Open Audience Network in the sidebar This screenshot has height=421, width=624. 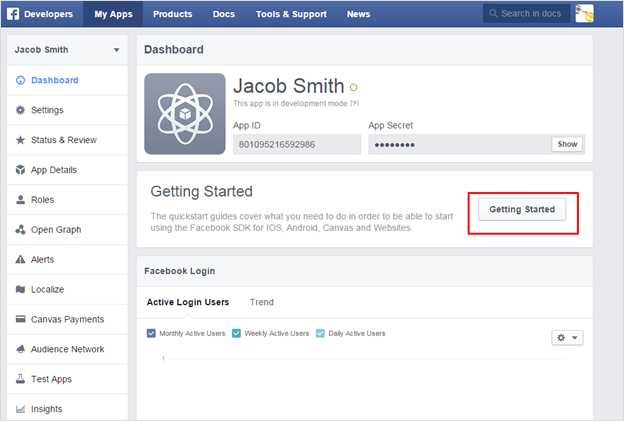(67, 349)
